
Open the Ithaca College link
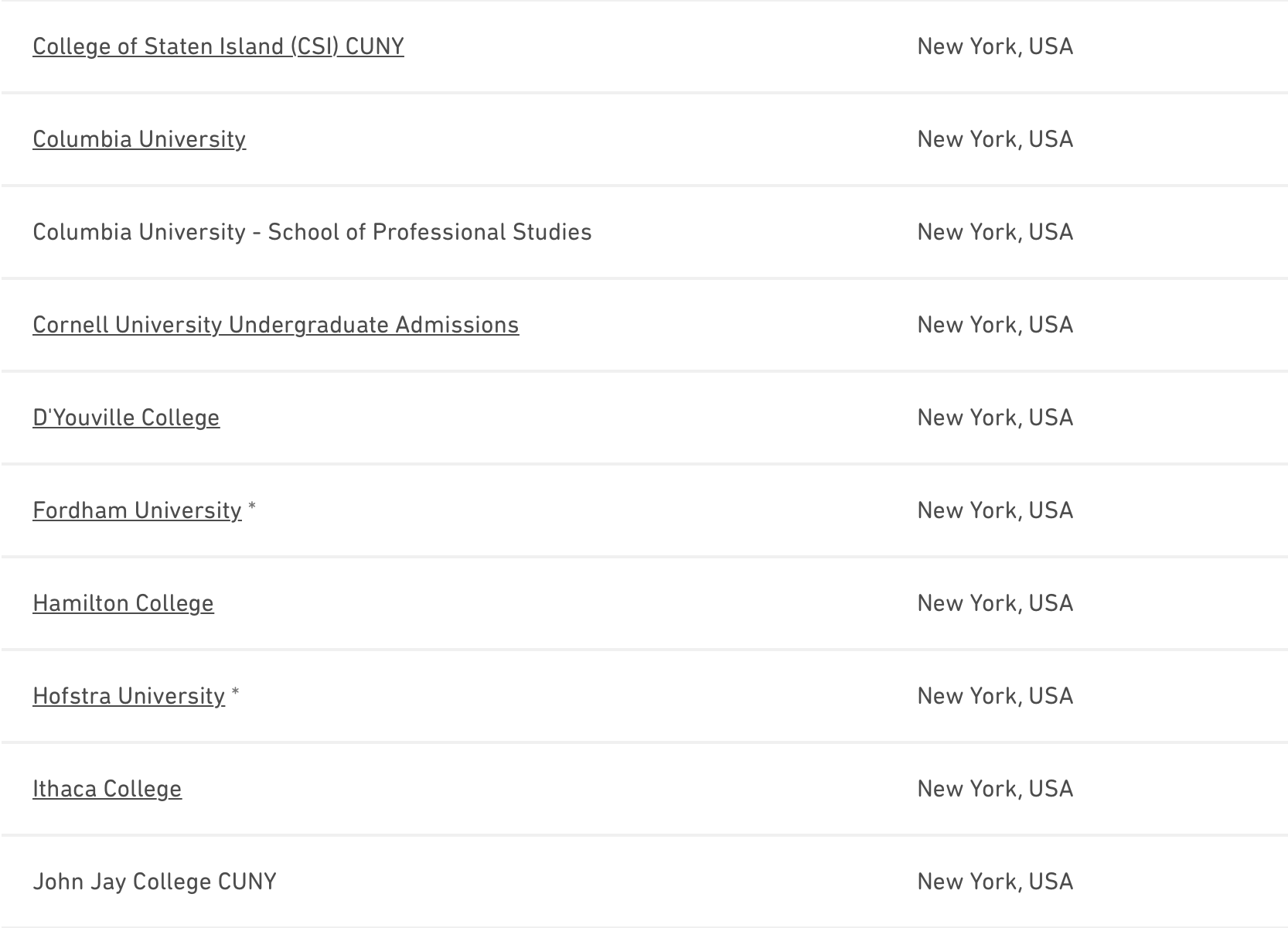coord(107,789)
